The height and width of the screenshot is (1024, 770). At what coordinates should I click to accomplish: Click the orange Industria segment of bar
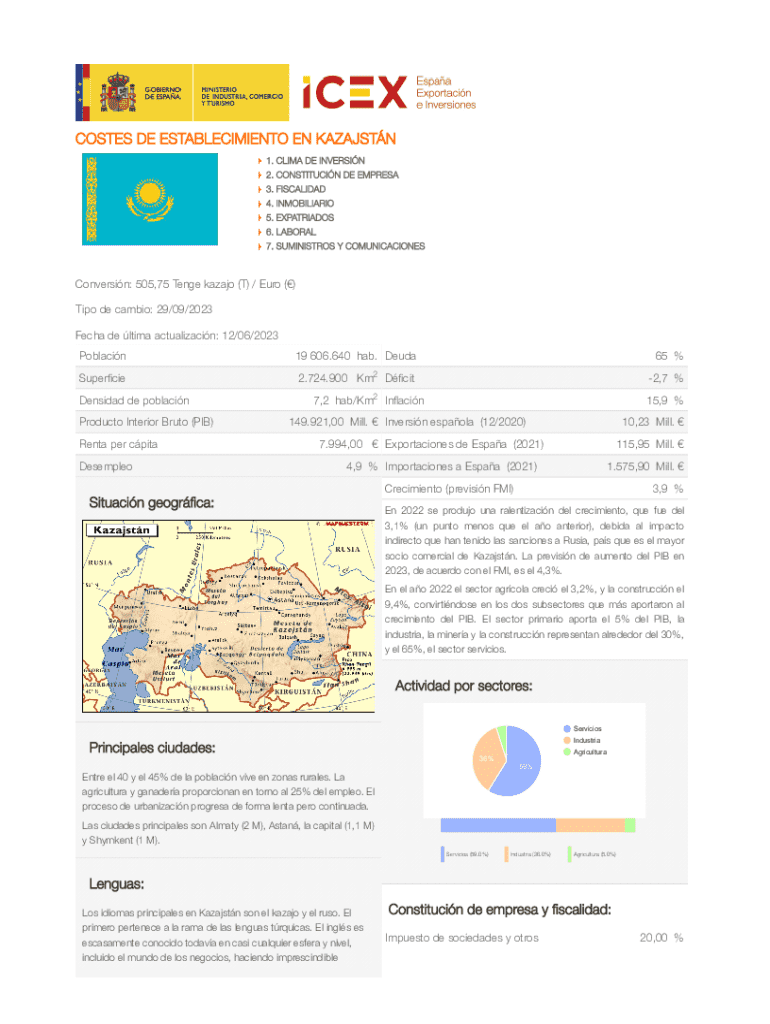pos(590,825)
